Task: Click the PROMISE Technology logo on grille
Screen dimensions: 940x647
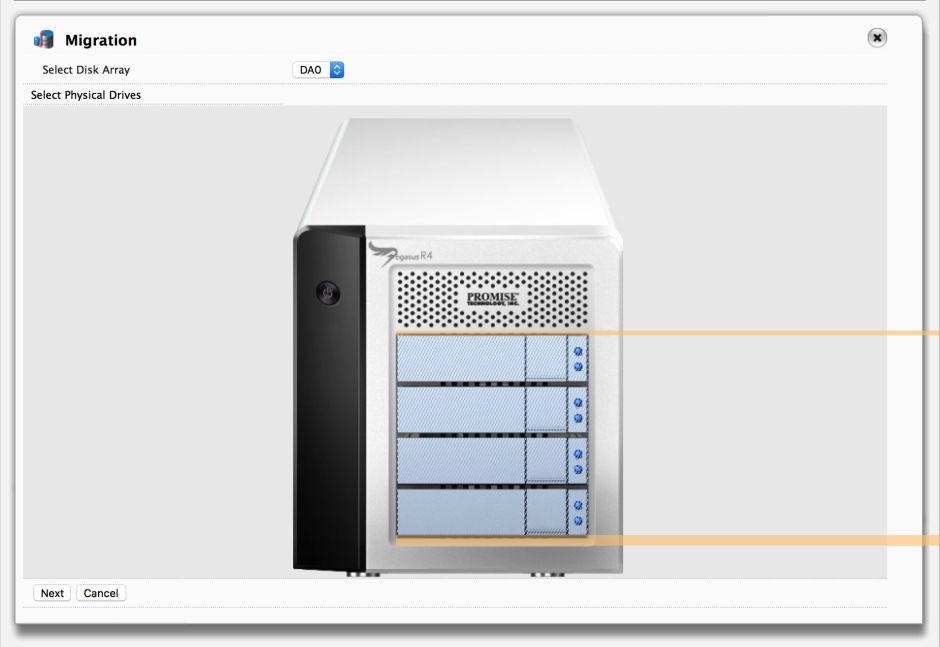Action: (492, 299)
